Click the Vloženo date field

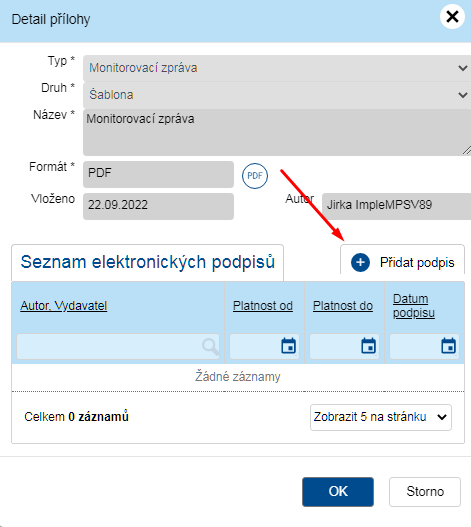click(x=158, y=206)
